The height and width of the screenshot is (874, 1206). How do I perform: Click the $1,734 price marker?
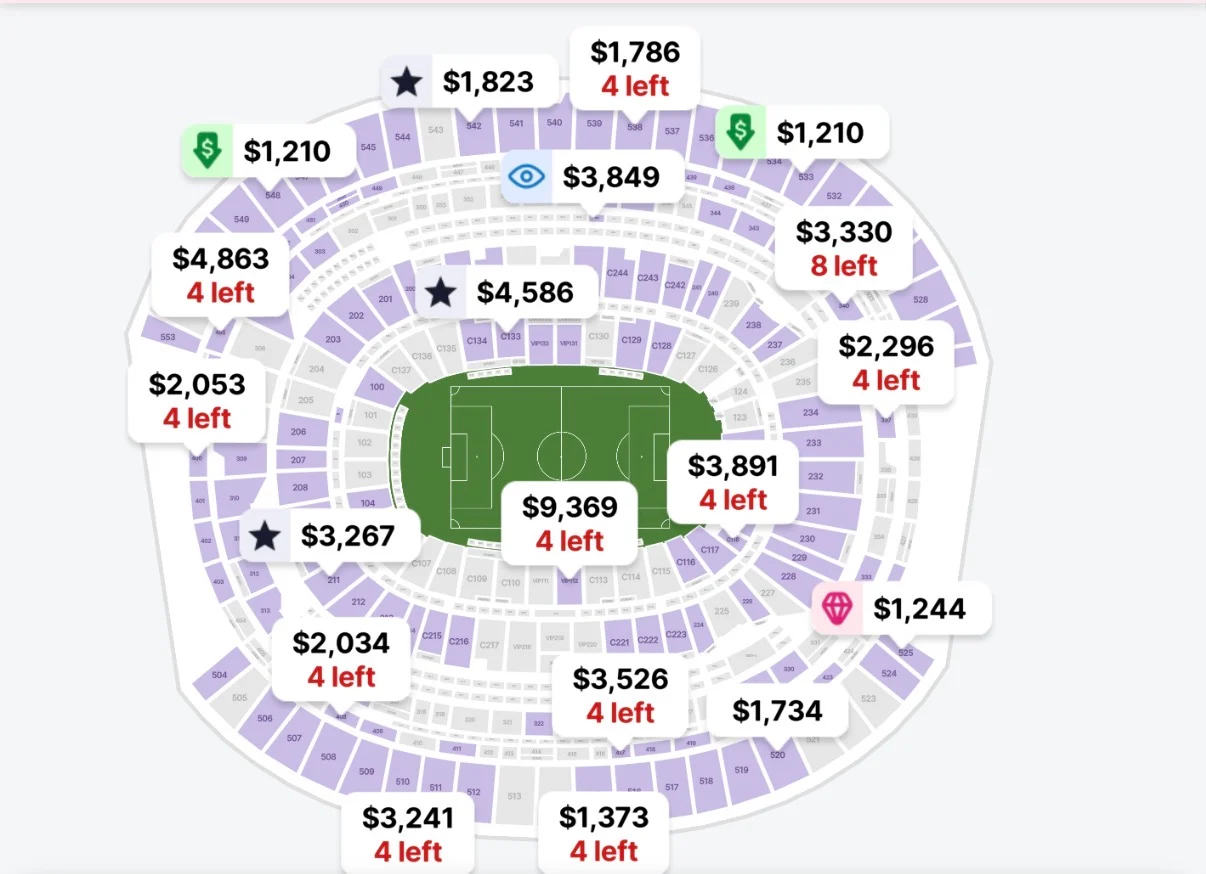(778, 711)
